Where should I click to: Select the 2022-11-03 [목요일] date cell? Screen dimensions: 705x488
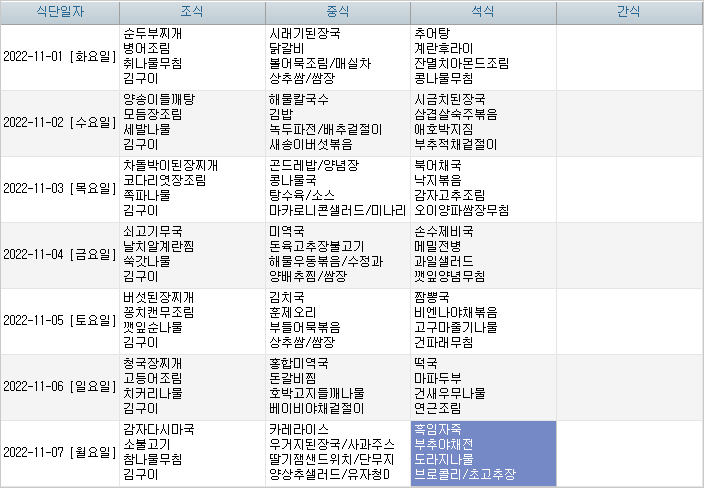pos(60,188)
